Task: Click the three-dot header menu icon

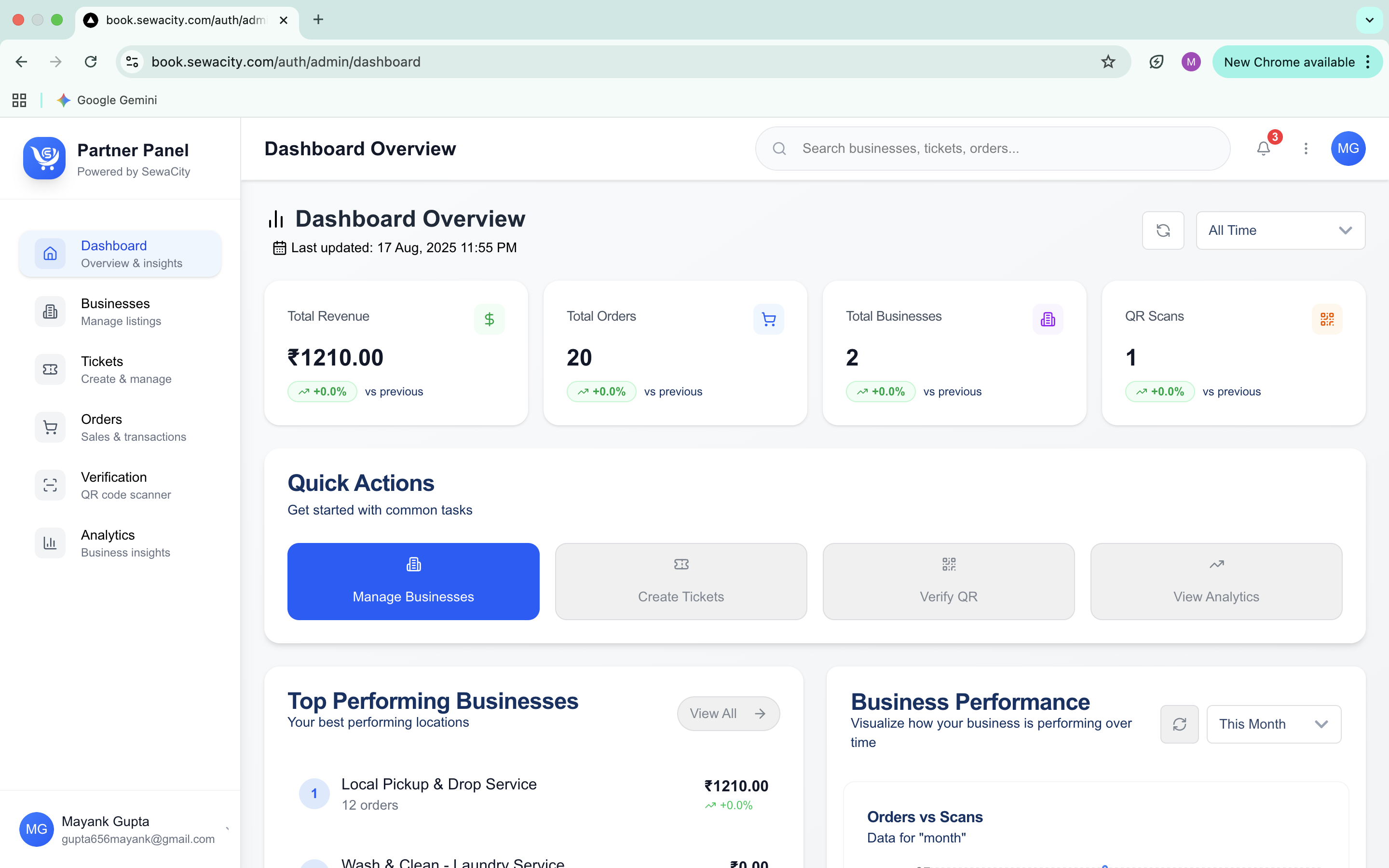Action: [1306, 149]
